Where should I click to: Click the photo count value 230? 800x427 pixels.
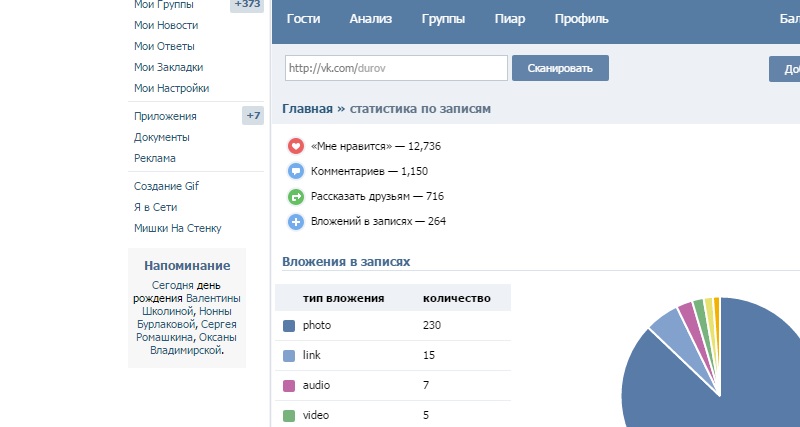coord(432,325)
